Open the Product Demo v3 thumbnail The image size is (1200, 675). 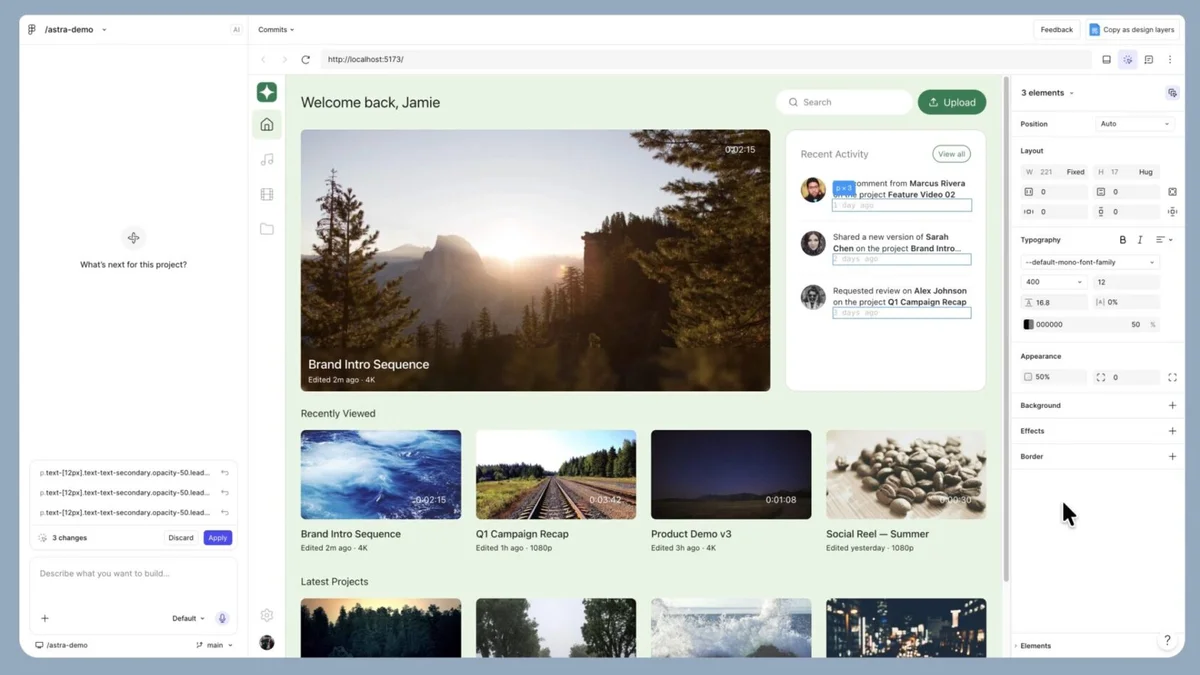731,474
